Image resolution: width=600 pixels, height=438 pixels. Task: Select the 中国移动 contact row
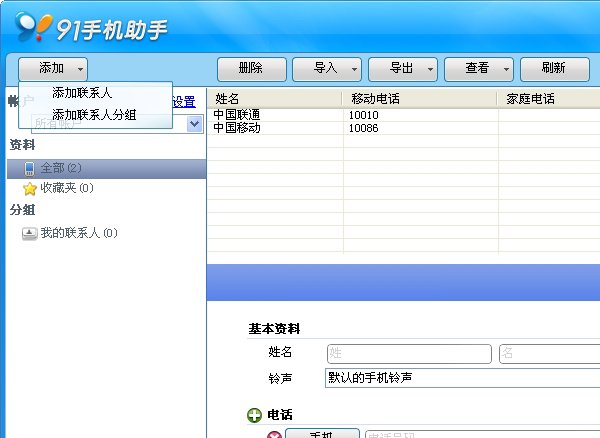404,128
